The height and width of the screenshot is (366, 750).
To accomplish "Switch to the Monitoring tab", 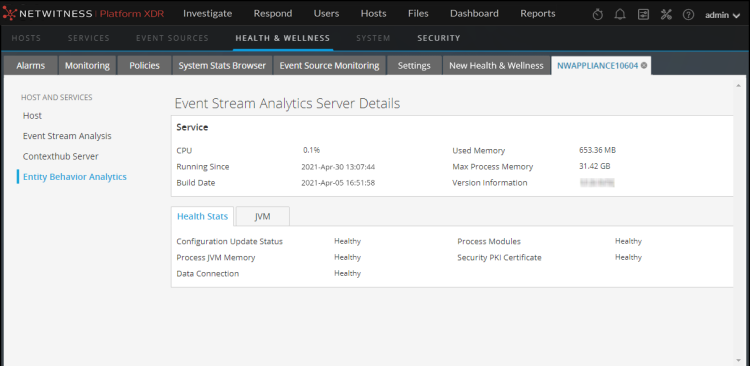I will (x=87, y=66).
